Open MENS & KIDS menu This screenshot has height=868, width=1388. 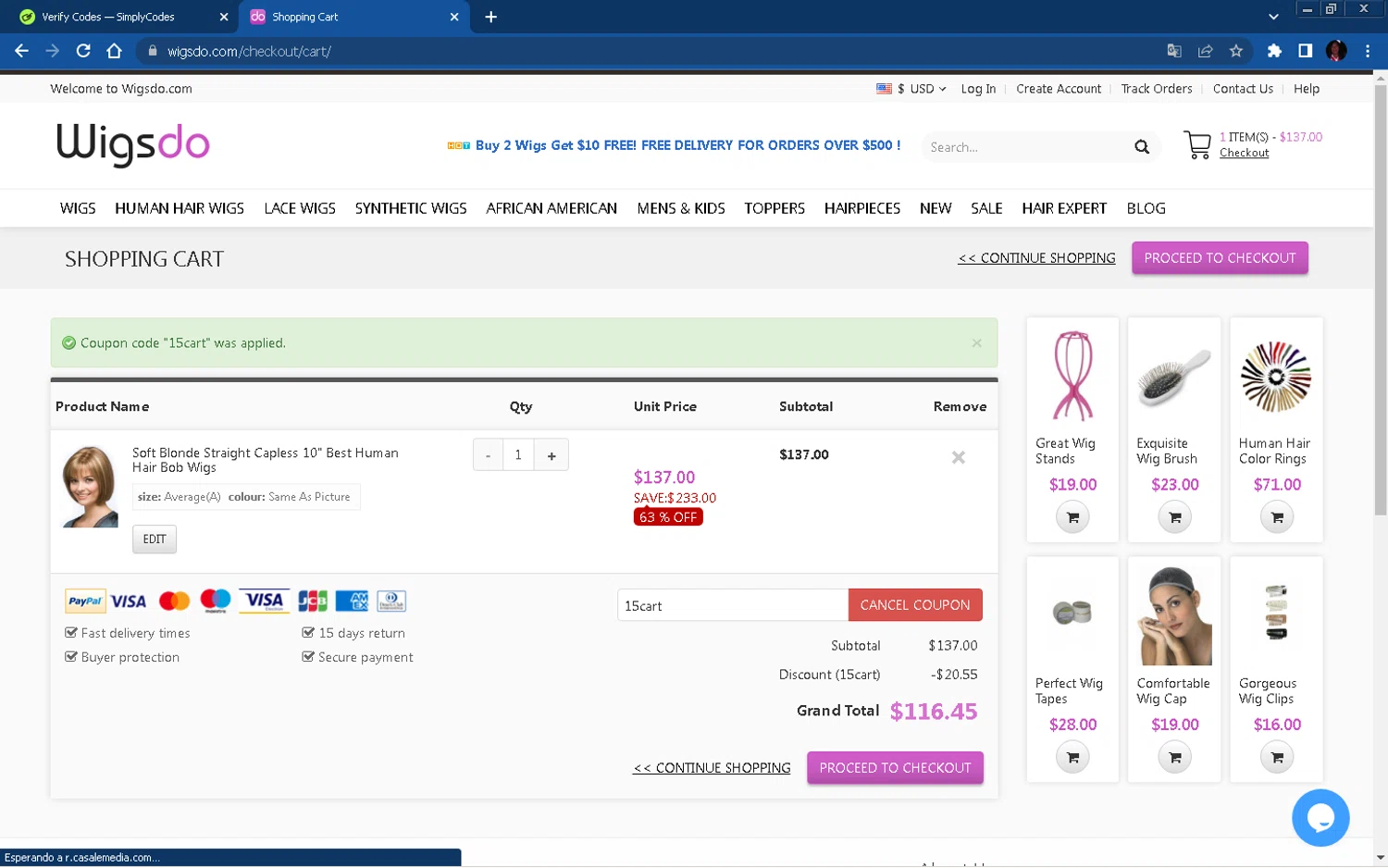pos(681,209)
